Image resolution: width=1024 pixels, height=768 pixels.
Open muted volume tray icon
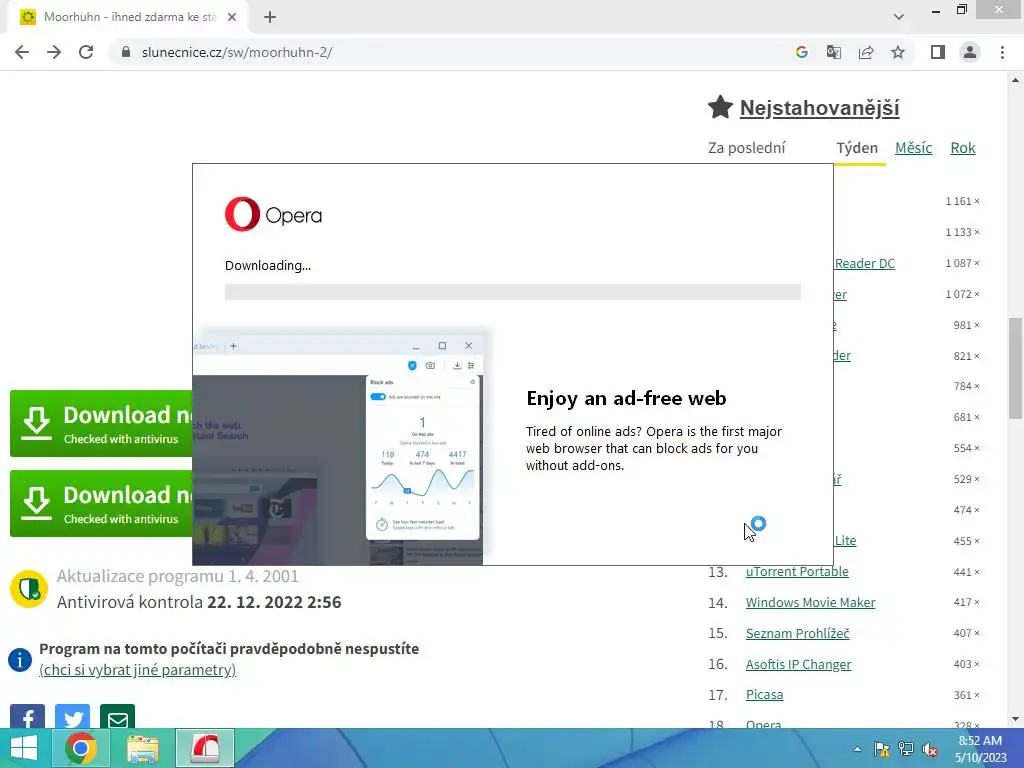(930, 749)
